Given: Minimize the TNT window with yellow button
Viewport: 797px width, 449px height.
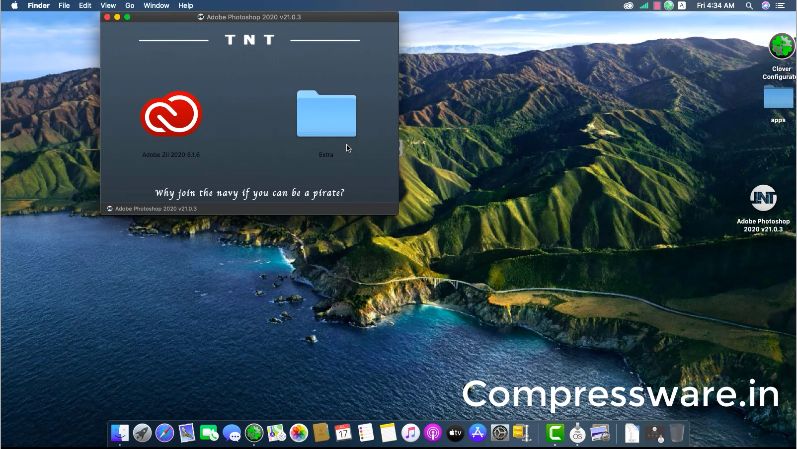Looking at the screenshot, I should [117, 17].
